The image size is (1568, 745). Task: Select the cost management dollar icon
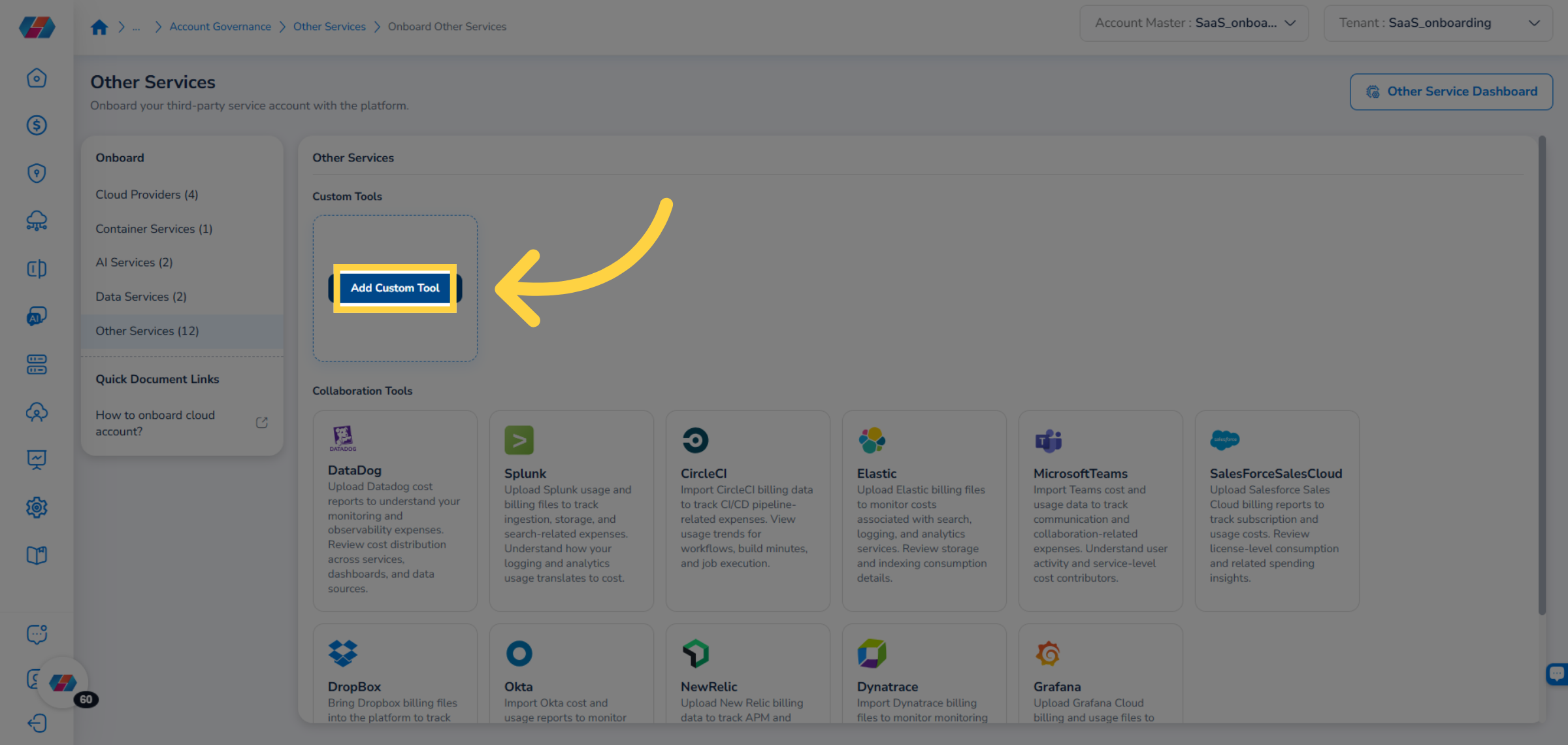[x=37, y=125]
